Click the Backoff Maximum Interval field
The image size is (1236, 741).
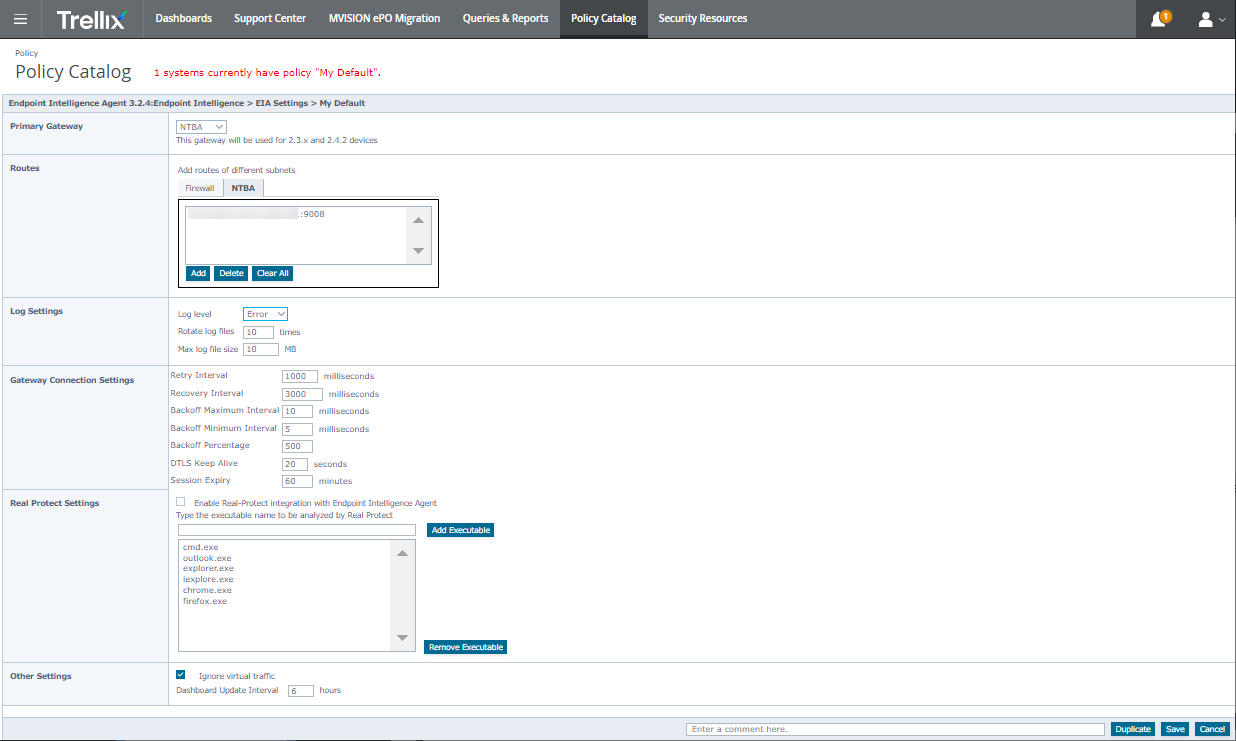tap(297, 411)
